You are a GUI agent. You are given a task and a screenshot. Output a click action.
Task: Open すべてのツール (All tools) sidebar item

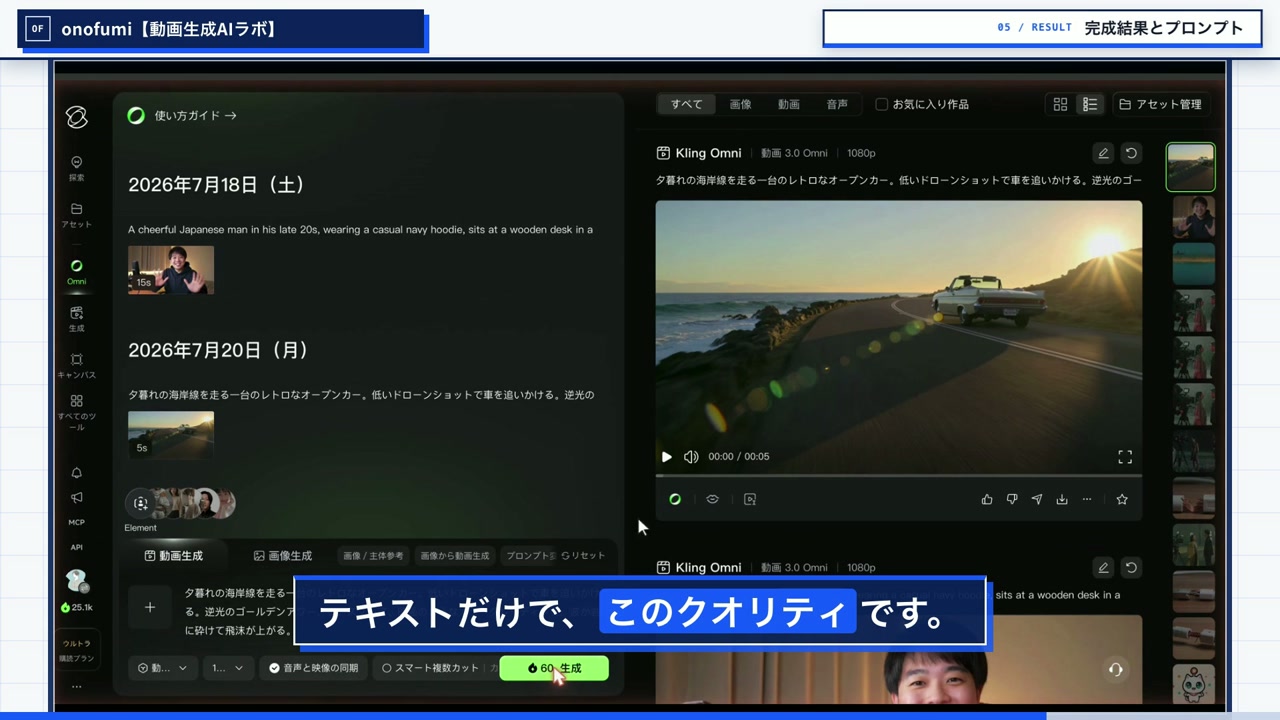(77, 412)
